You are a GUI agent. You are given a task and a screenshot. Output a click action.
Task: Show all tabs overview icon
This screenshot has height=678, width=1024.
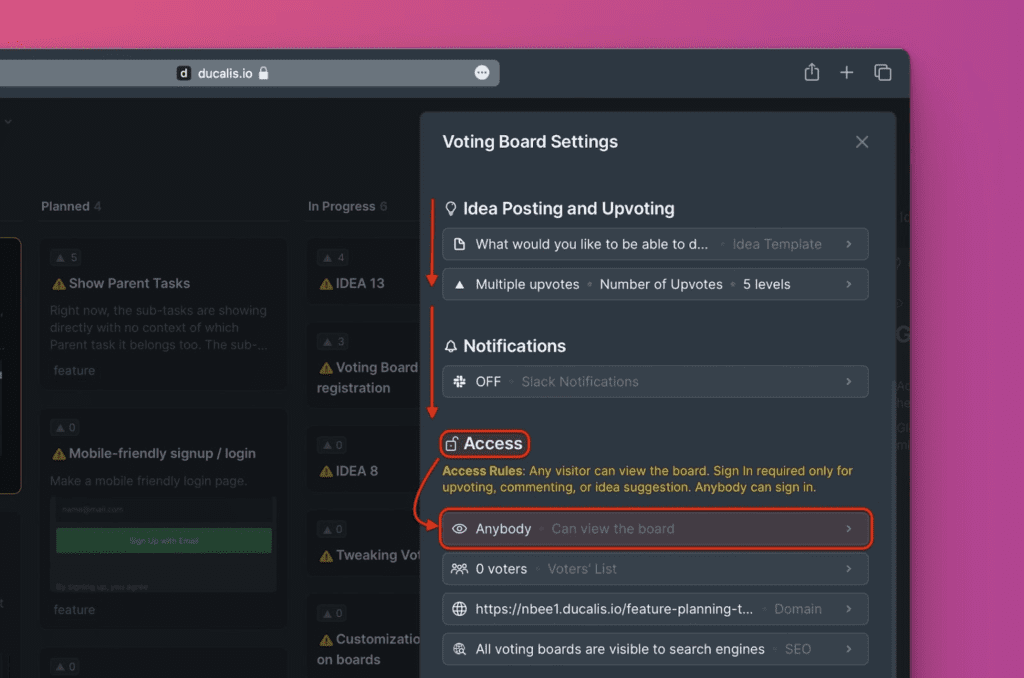pyautogui.click(x=883, y=73)
